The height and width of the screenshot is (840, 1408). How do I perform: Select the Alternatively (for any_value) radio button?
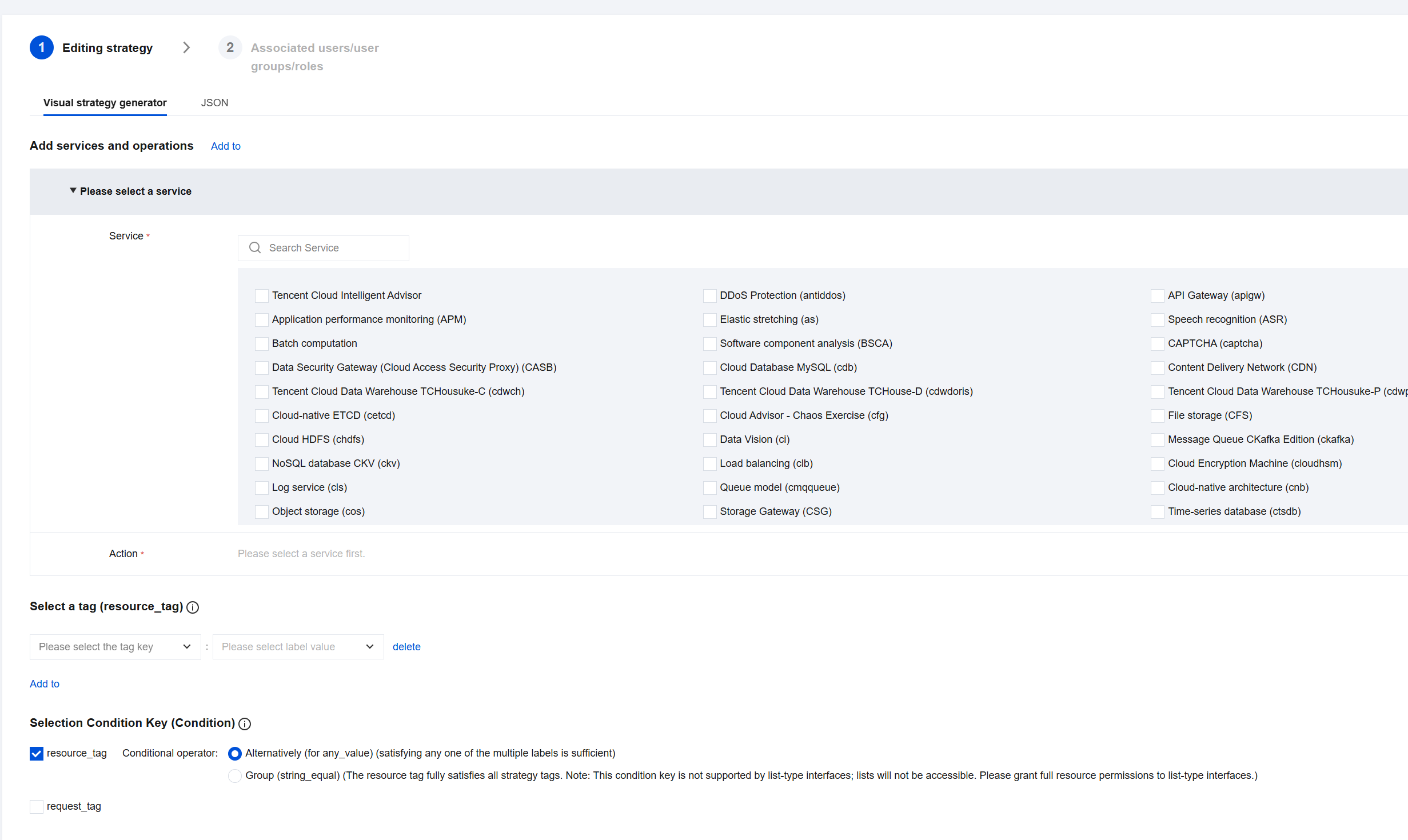(234, 753)
